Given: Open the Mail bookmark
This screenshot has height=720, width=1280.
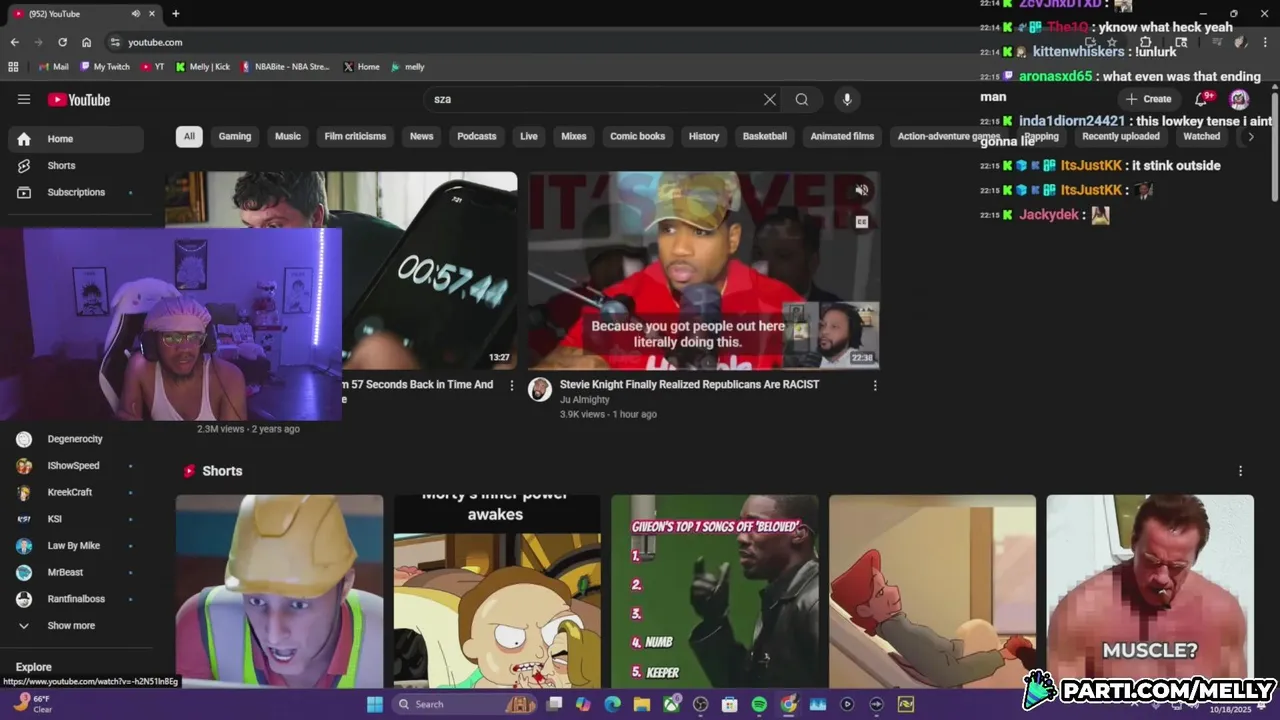Looking at the screenshot, I should pyautogui.click(x=53, y=67).
